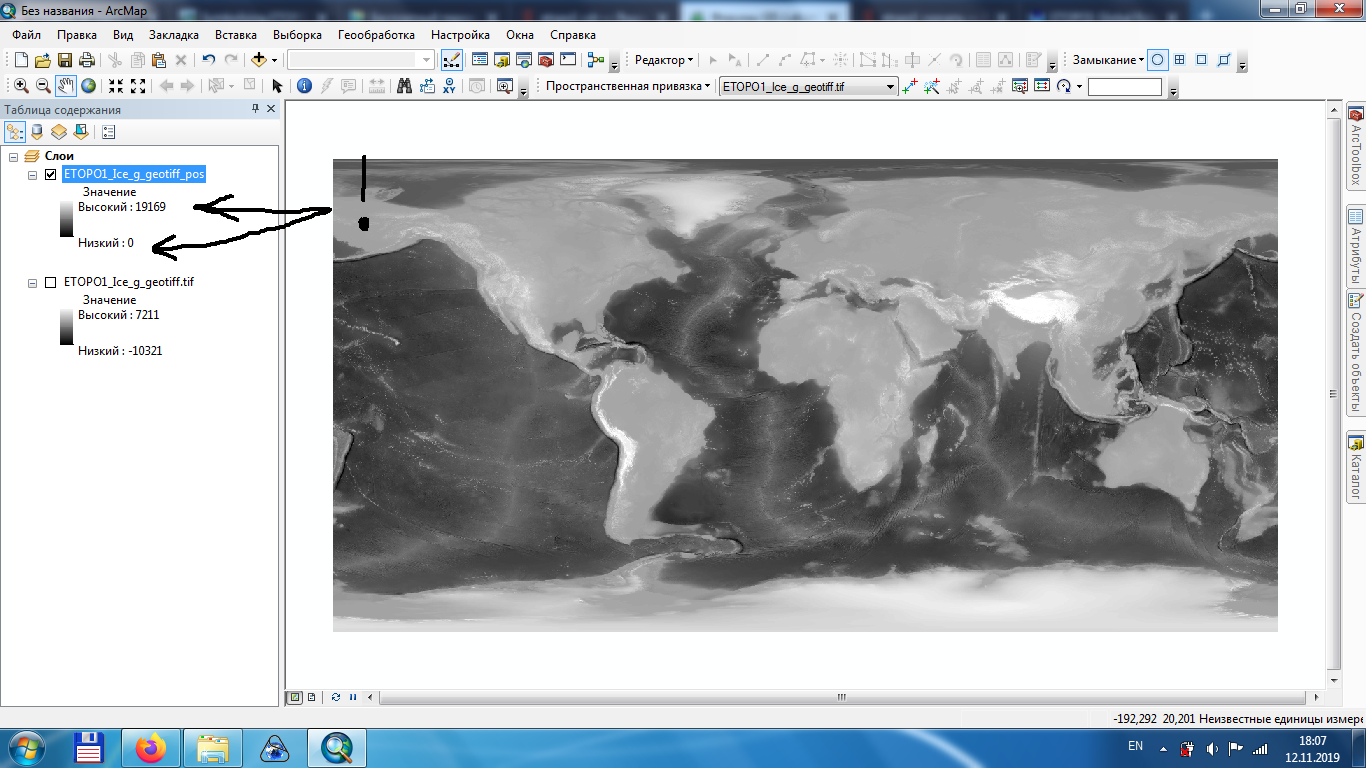
Task: Select the Identify info tool
Action: tap(305, 86)
